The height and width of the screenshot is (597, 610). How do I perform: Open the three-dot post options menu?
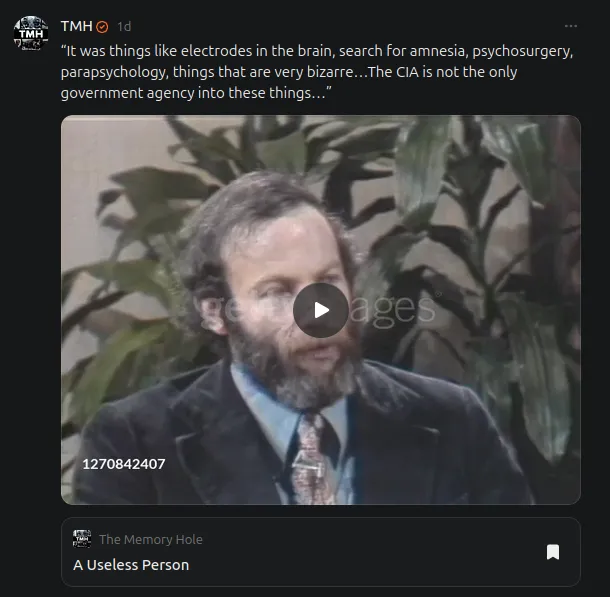click(x=570, y=26)
